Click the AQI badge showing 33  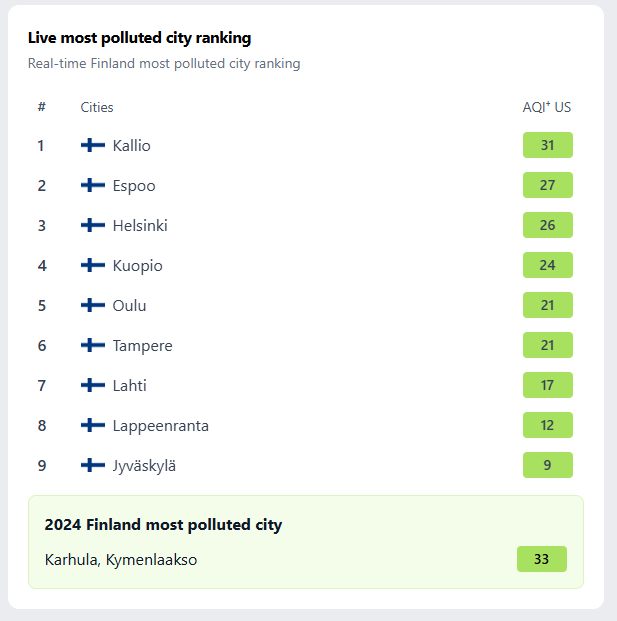pos(541,560)
